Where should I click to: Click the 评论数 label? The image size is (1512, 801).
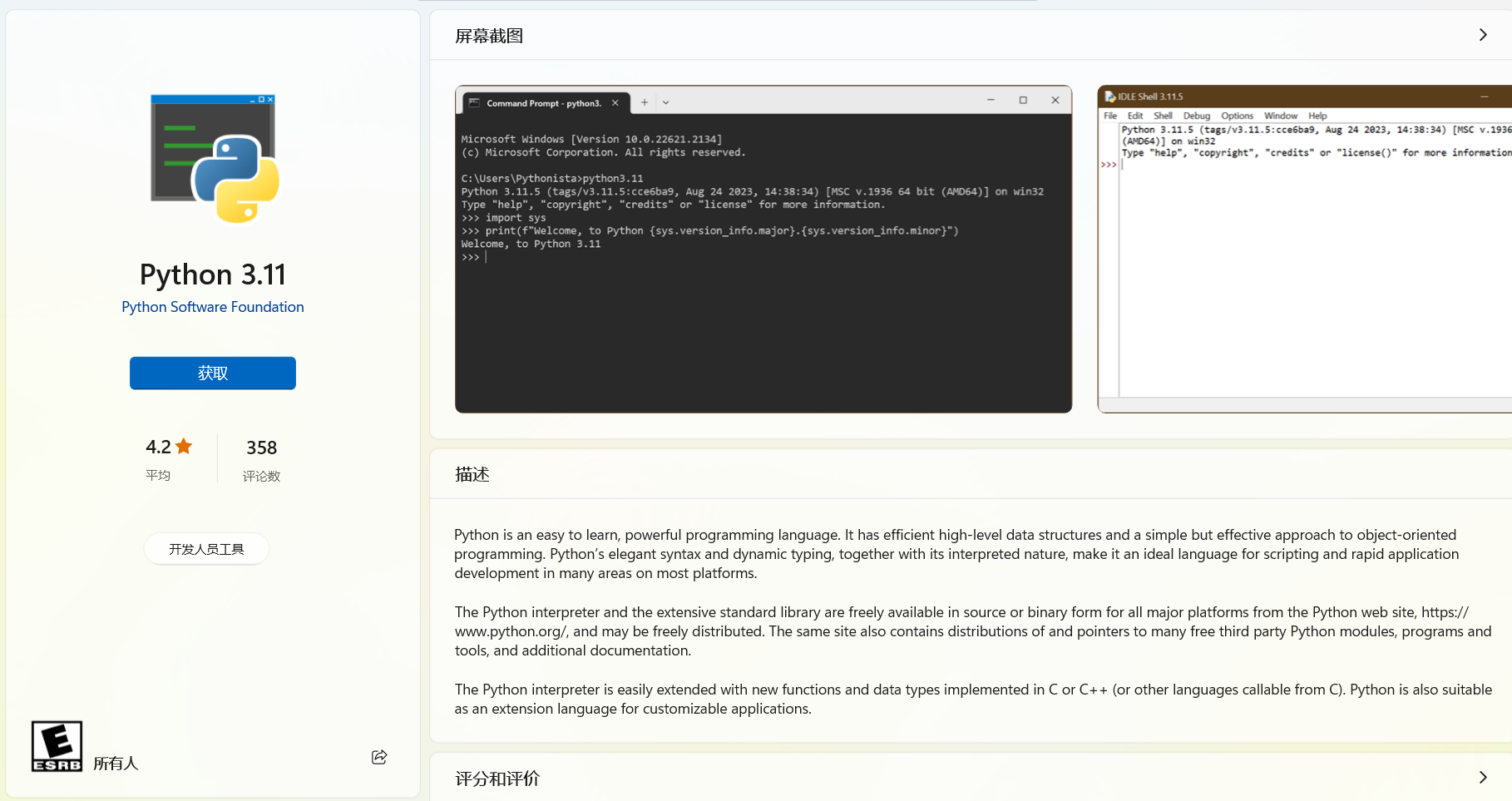[x=262, y=476]
